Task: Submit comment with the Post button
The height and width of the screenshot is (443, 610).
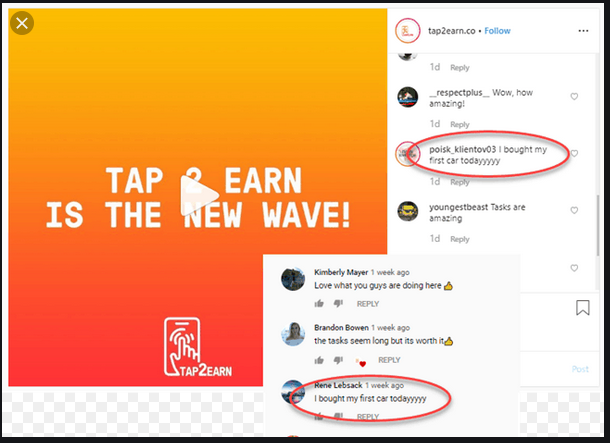Action: pyautogui.click(x=580, y=369)
